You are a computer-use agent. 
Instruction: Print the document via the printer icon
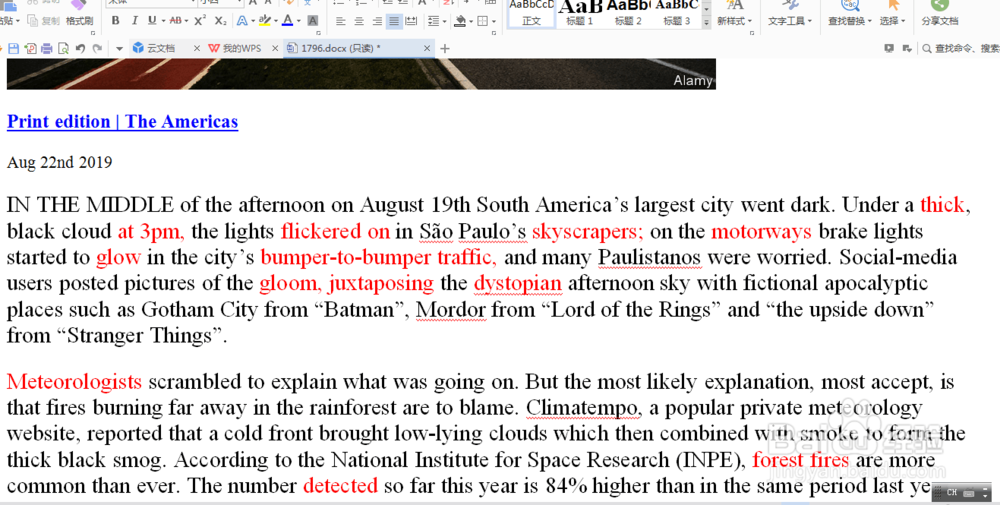coord(47,48)
